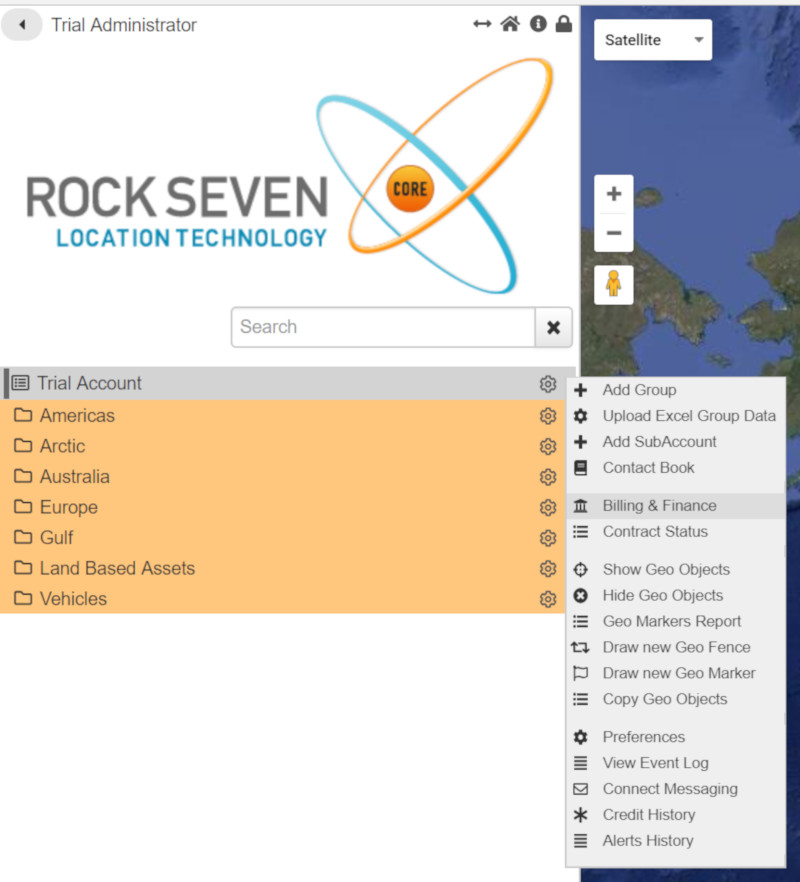This screenshot has width=800, height=882.
Task: Choose Add SubAccount menu entry
Action: coord(676,442)
